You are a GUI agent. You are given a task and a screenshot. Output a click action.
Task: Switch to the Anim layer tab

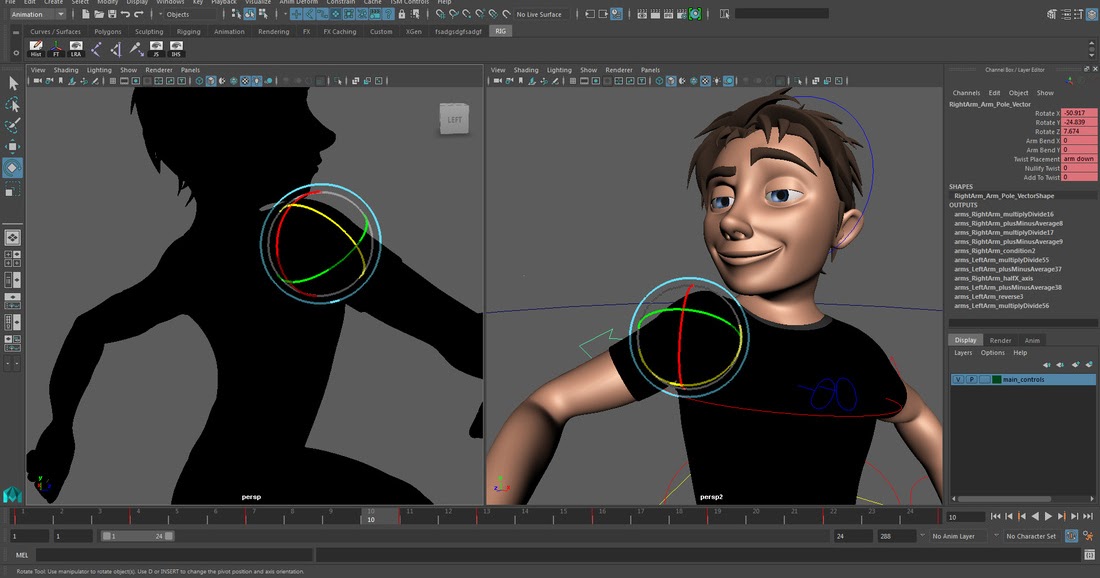point(1032,340)
